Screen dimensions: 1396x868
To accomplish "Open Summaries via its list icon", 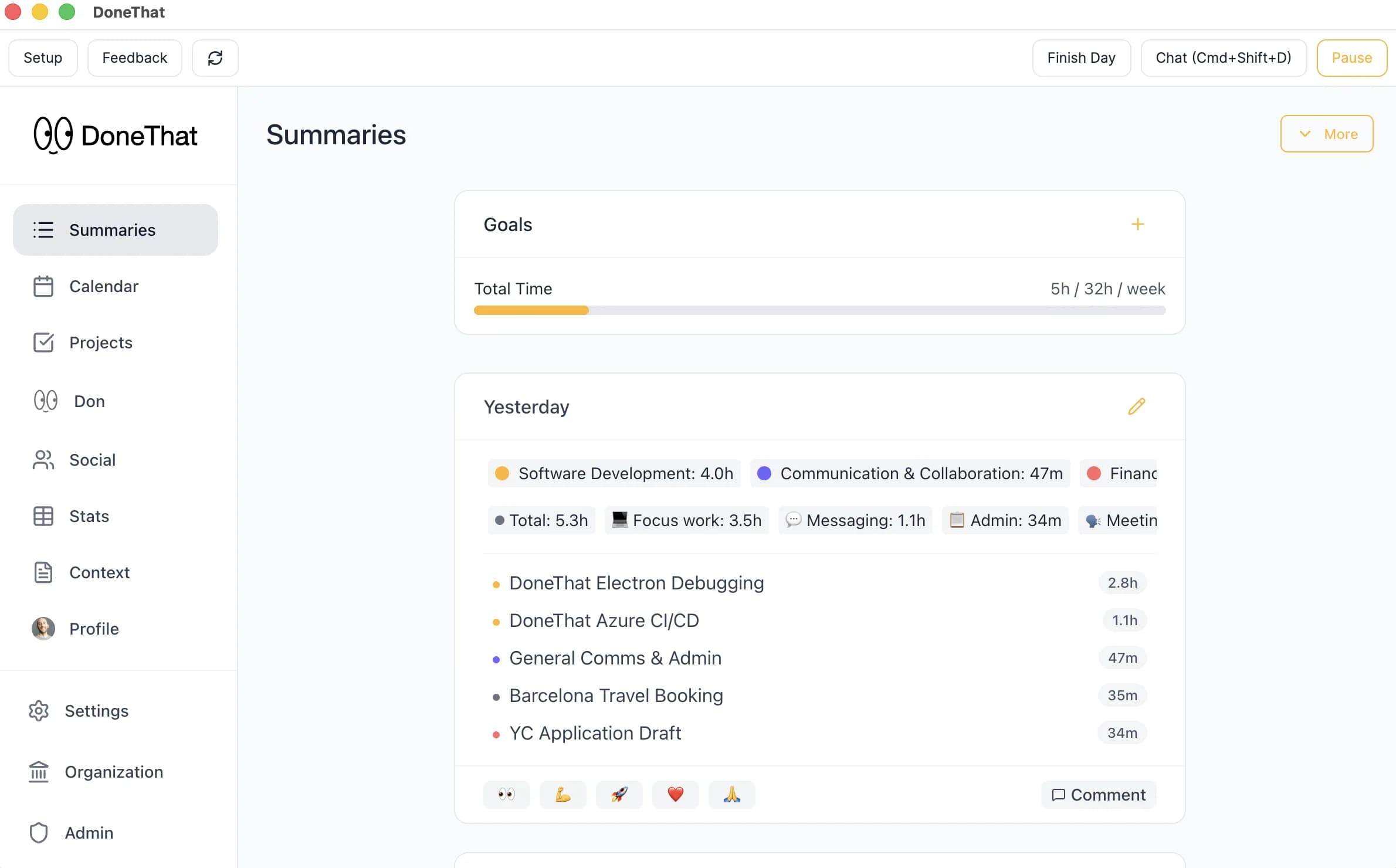I will click(43, 230).
